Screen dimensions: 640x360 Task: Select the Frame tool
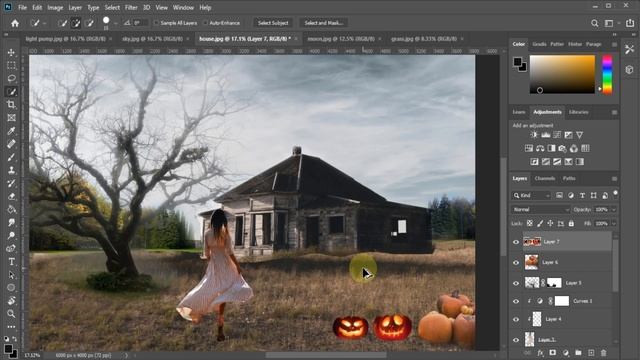point(11,118)
